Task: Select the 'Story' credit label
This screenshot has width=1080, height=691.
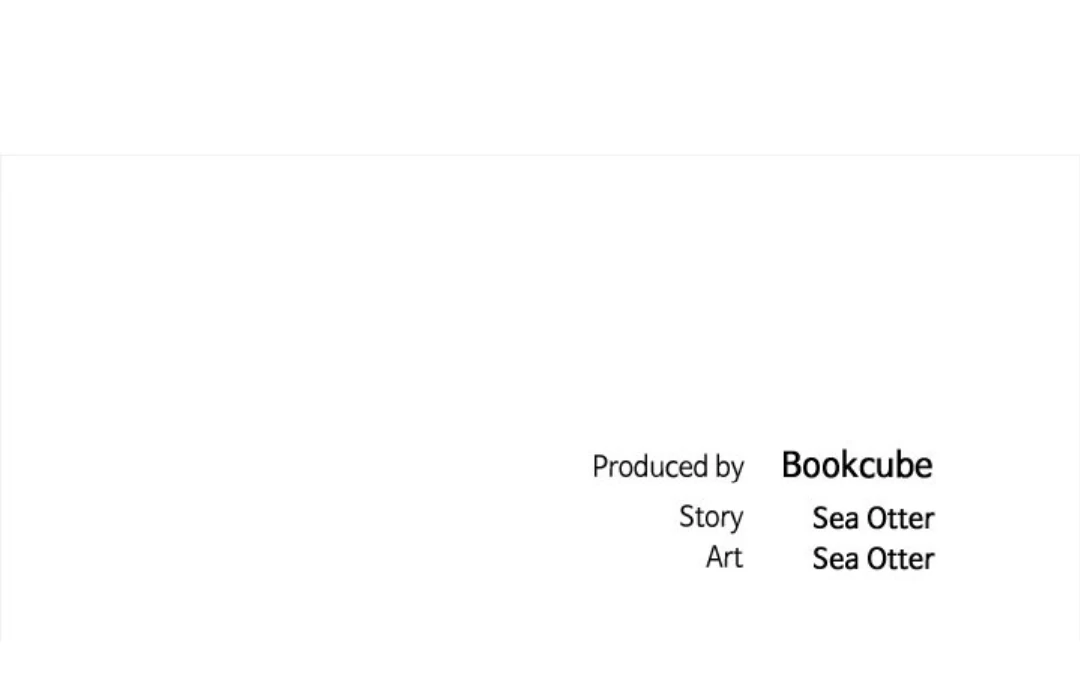Action: pyautogui.click(x=711, y=517)
